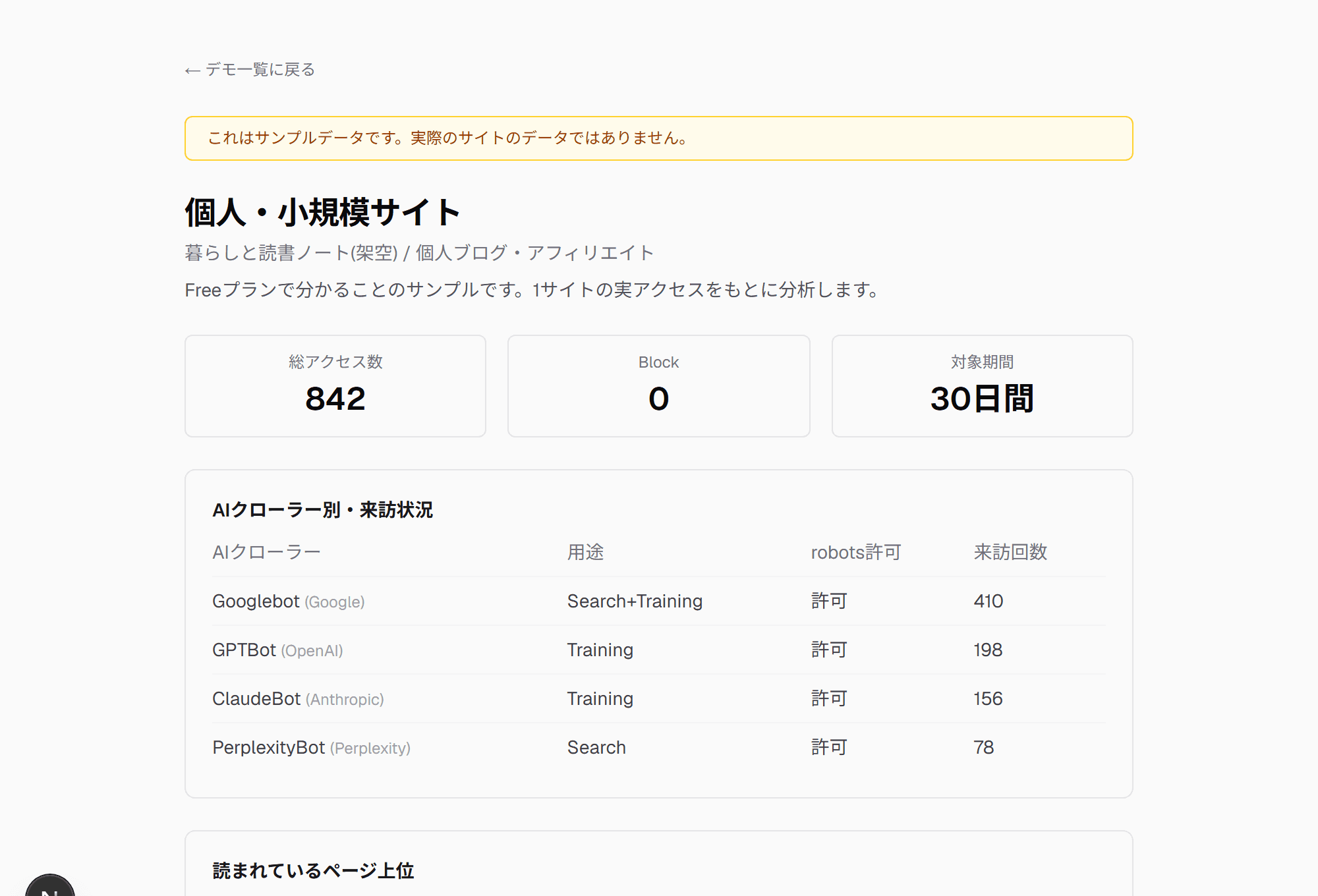This screenshot has width=1318, height=896.
Task: Click the Block card label
Action: pos(658,362)
